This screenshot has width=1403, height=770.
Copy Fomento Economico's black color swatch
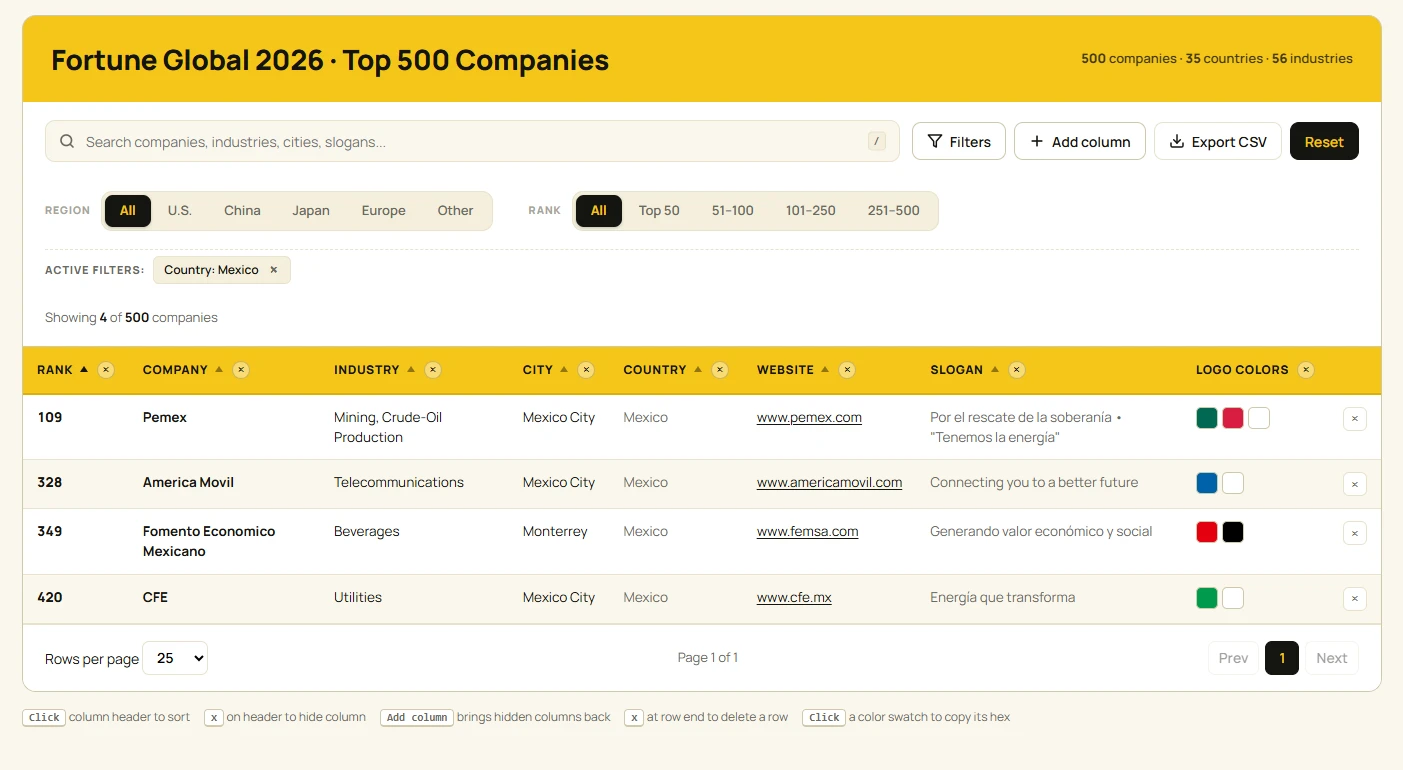click(x=1233, y=532)
